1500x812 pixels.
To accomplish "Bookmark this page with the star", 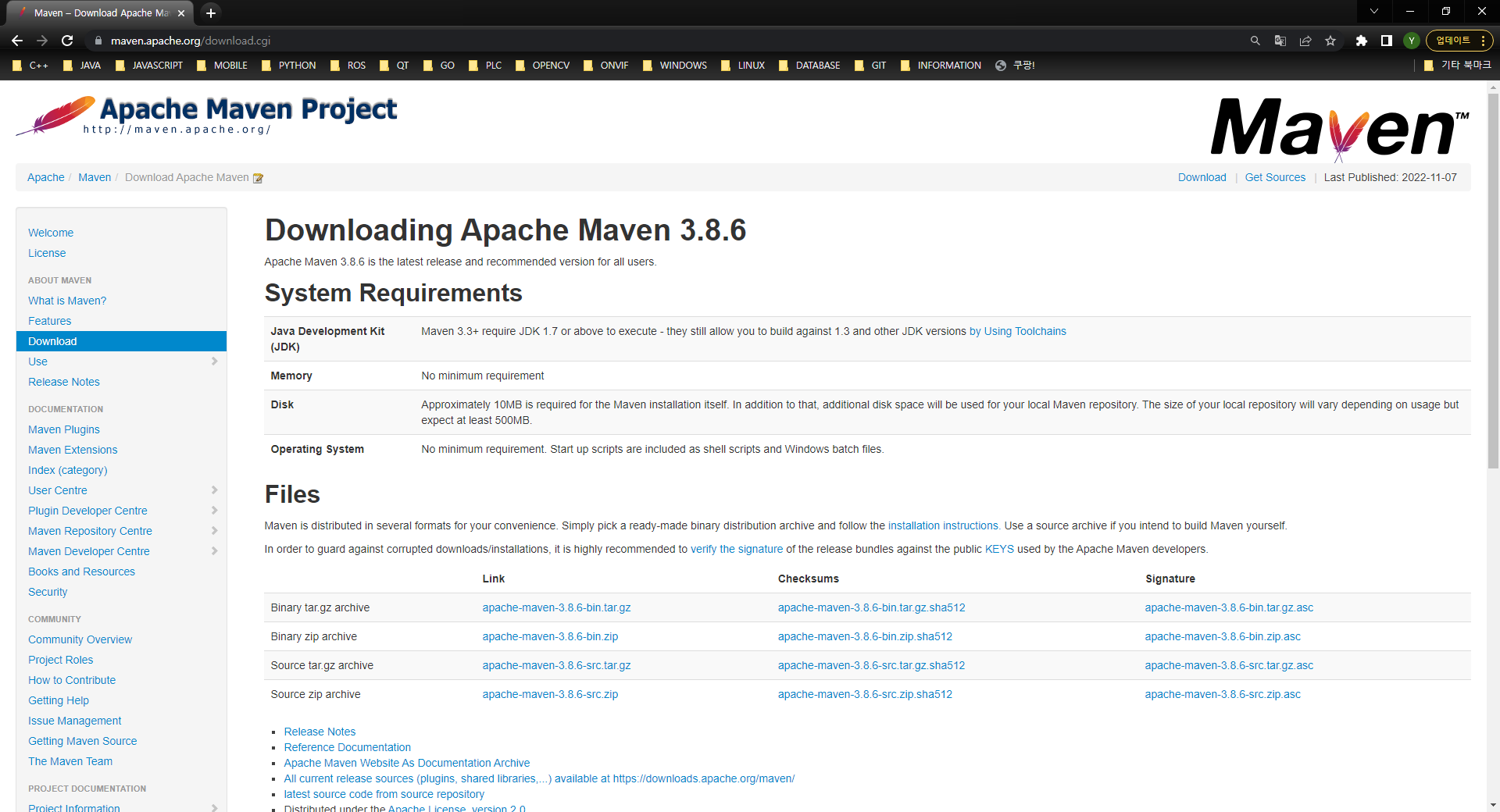I will (x=1330, y=41).
